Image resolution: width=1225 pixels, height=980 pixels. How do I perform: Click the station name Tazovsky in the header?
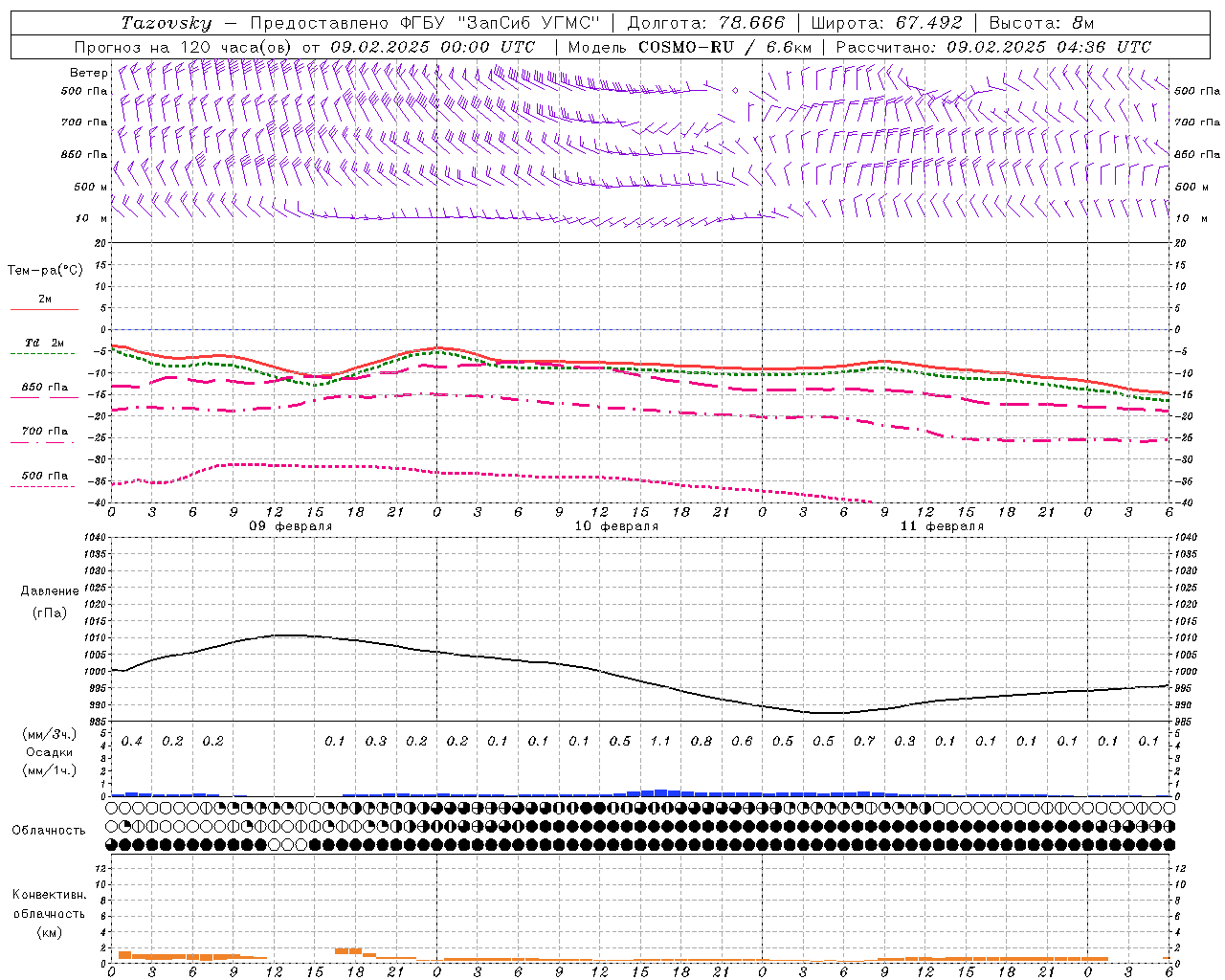[167, 23]
